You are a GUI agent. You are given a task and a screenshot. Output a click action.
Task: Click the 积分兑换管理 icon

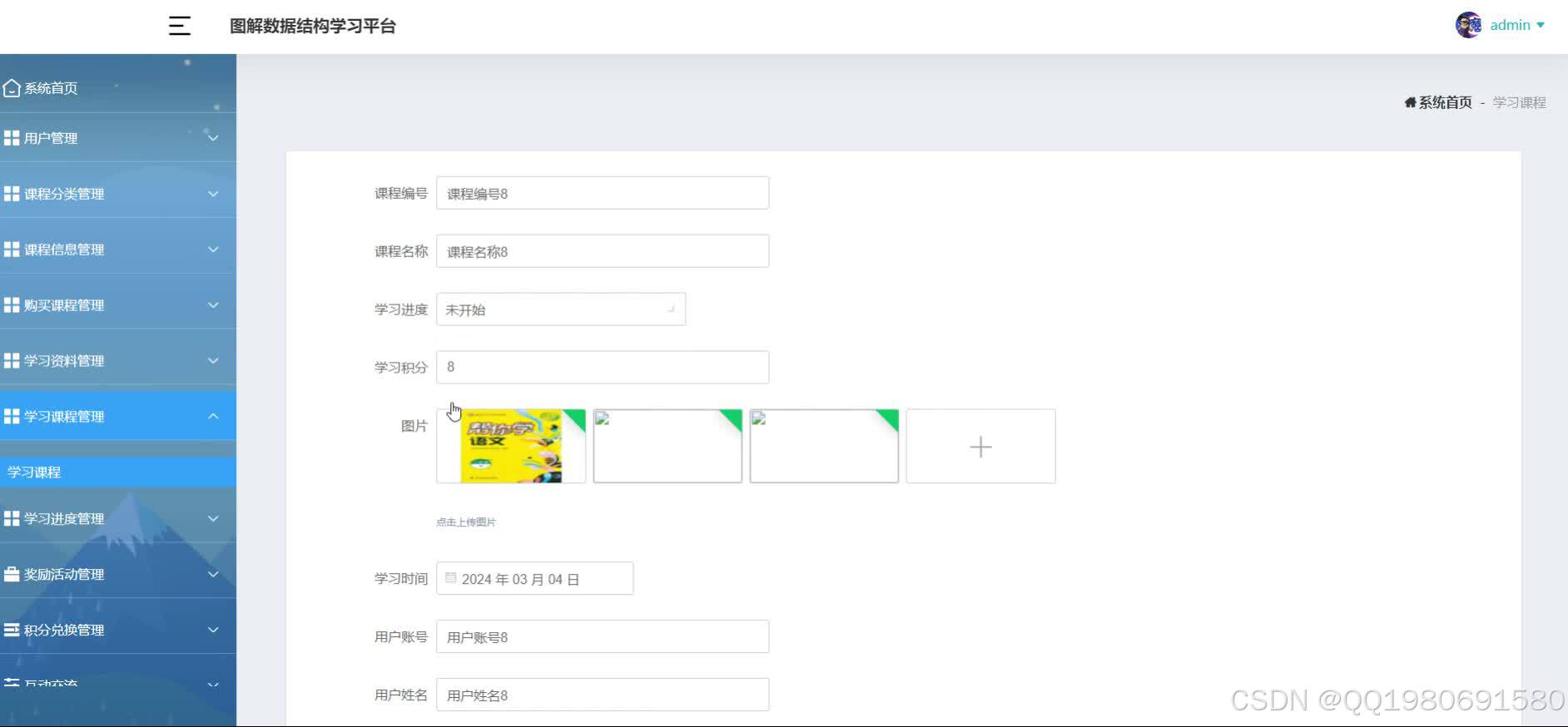coord(12,629)
